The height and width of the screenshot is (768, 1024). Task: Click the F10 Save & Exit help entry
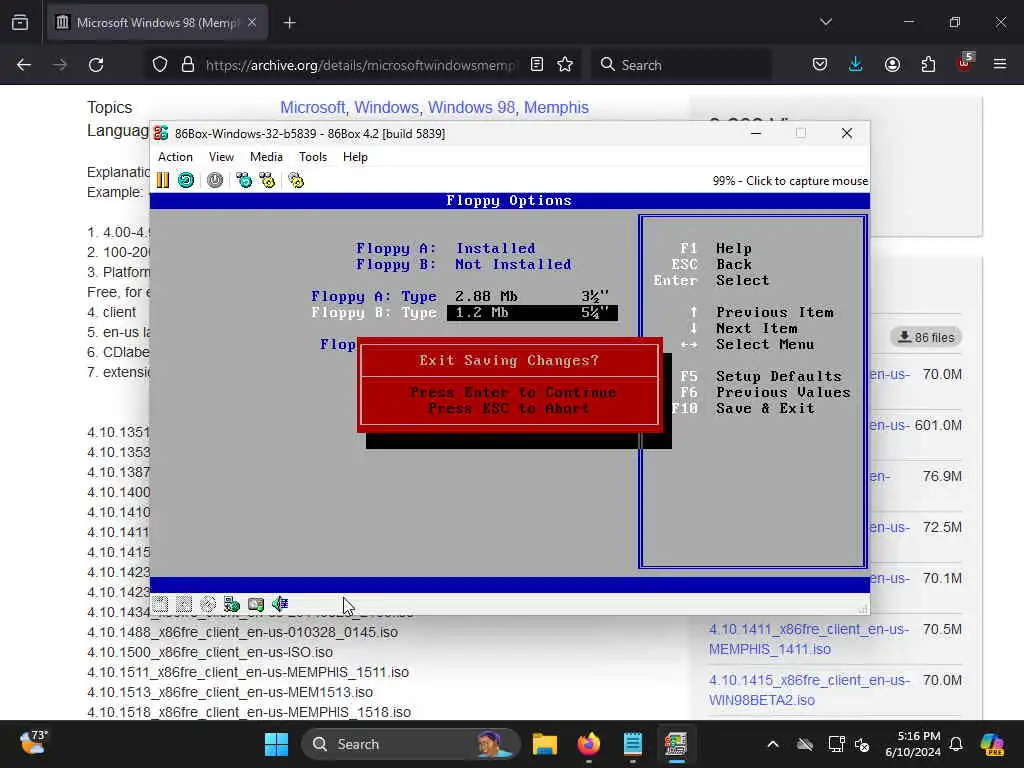[x=743, y=409]
